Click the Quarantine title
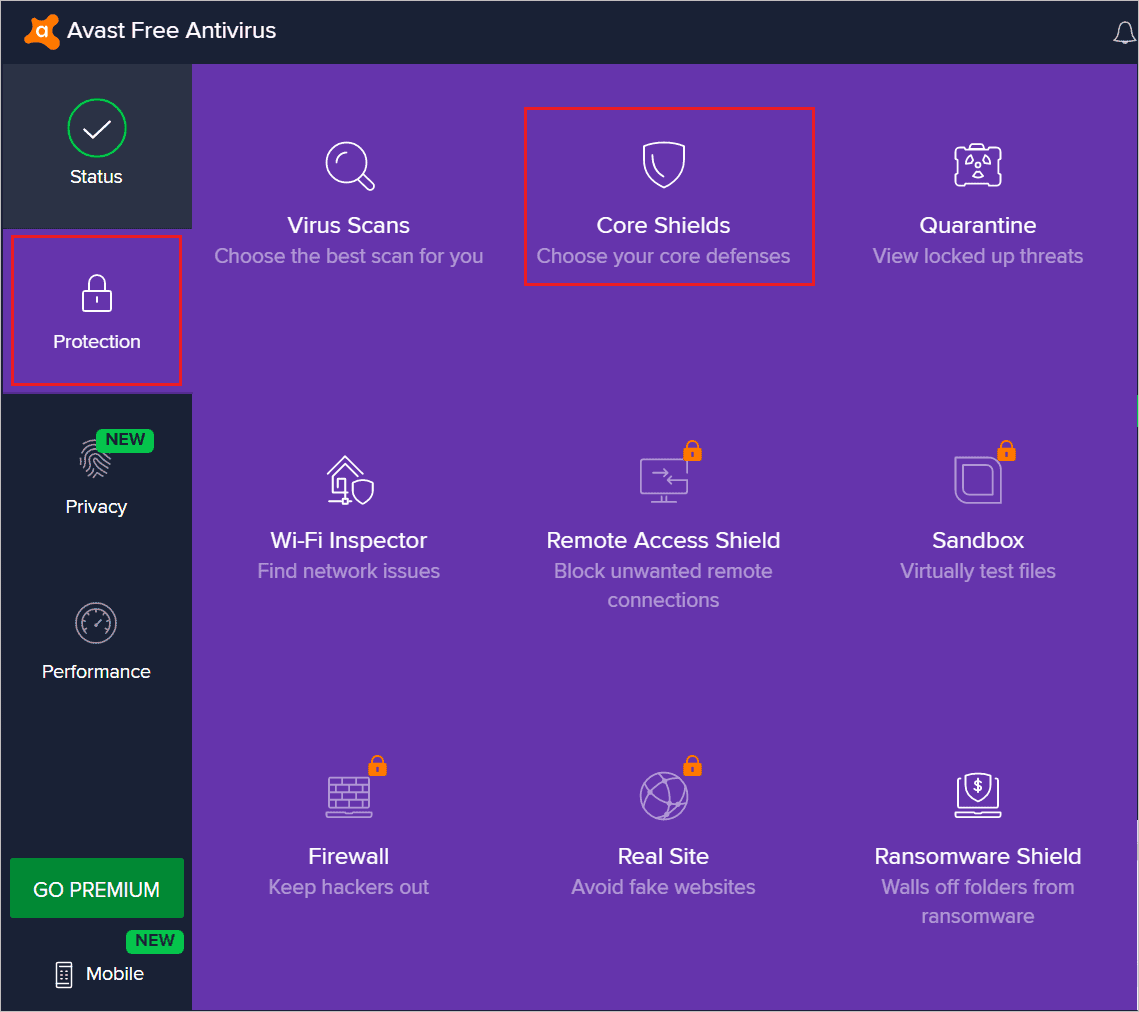 pyautogui.click(x=978, y=225)
